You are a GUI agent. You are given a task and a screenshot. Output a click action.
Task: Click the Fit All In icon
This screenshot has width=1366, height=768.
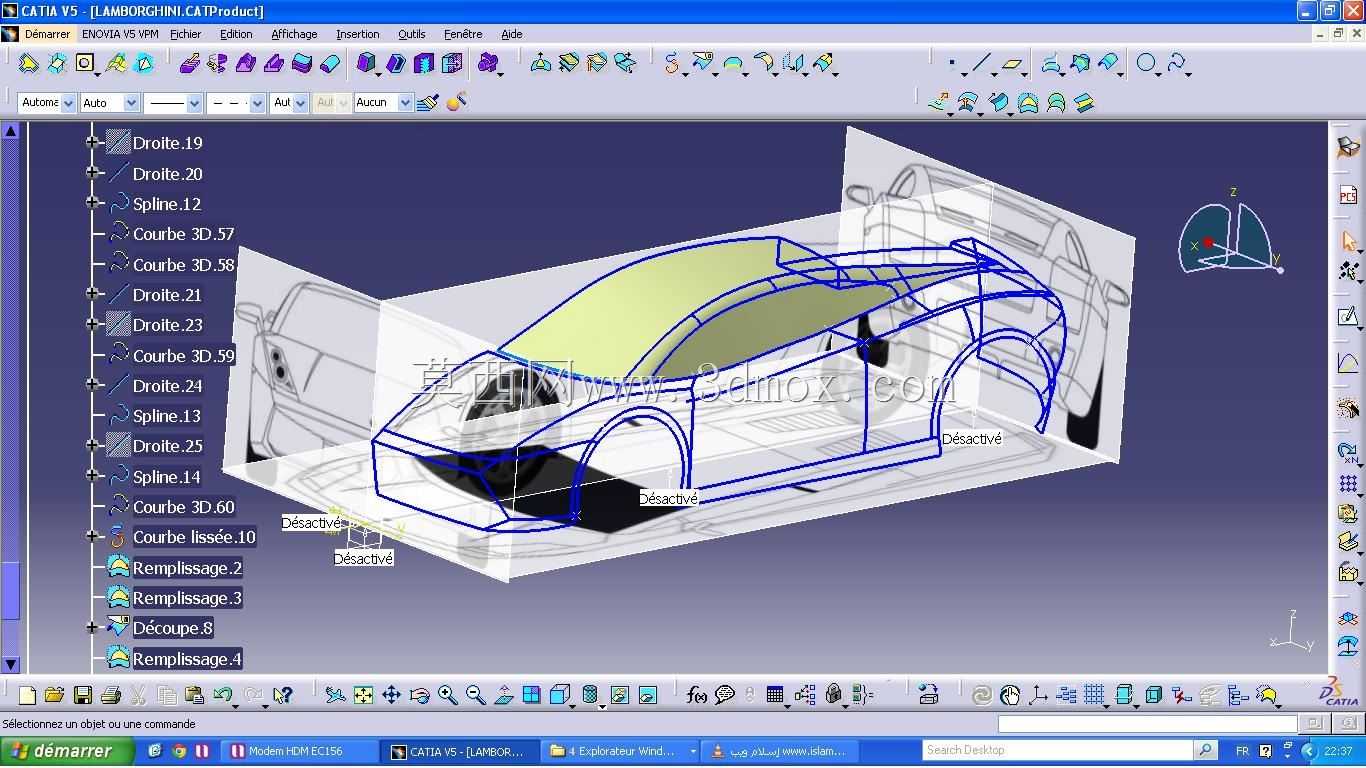pos(363,695)
